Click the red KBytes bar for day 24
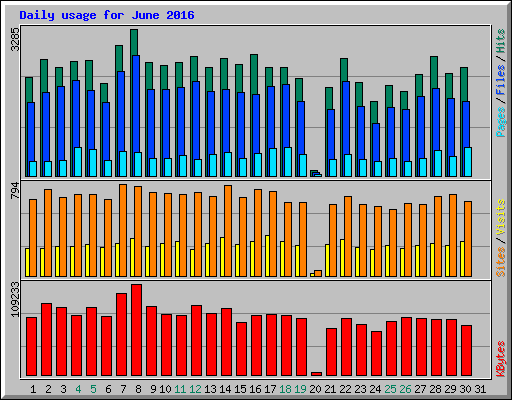Viewport: 512px width, 400px height. coord(376,354)
